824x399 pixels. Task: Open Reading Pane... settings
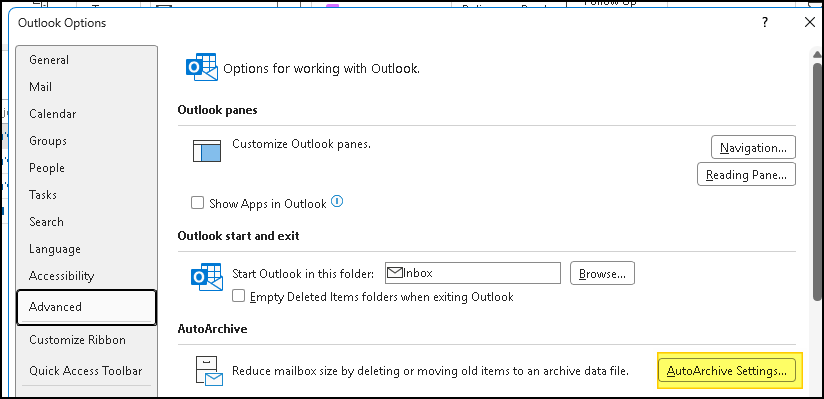[x=746, y=175]
